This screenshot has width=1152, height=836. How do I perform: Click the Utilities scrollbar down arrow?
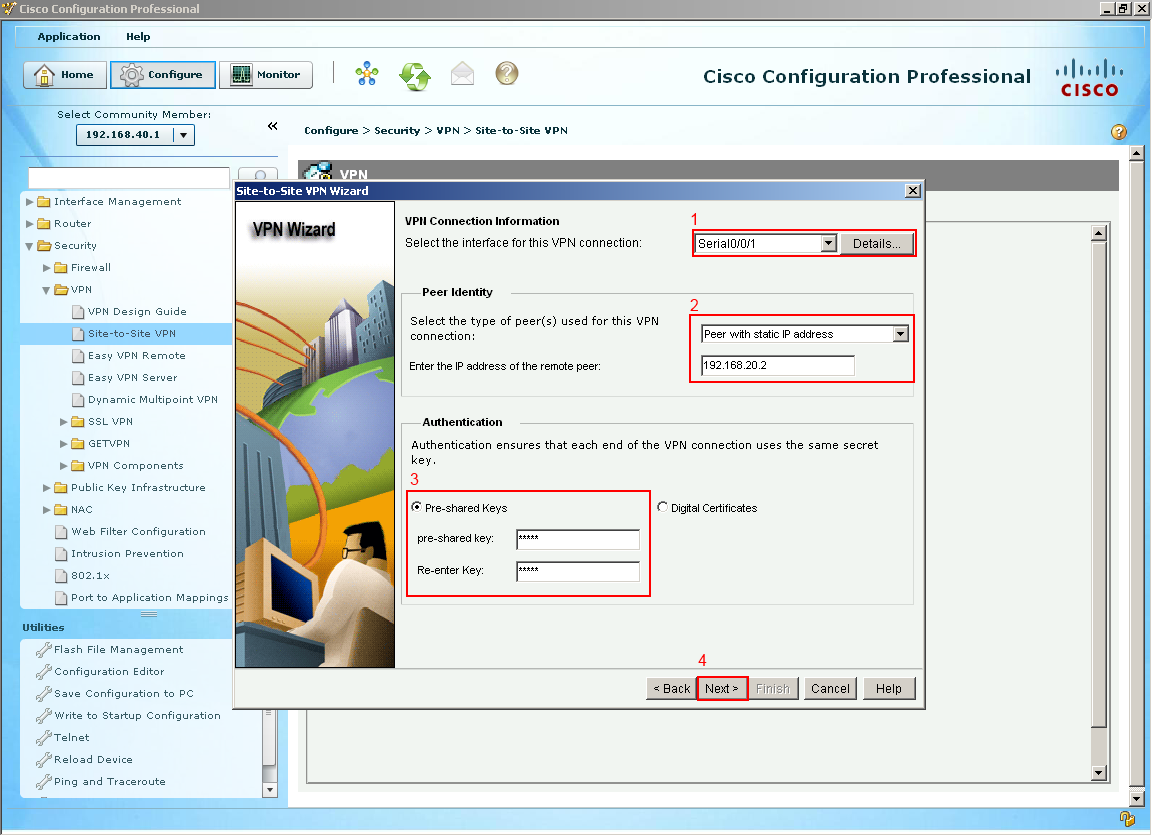pyautogui.click(x=270, y=790)
